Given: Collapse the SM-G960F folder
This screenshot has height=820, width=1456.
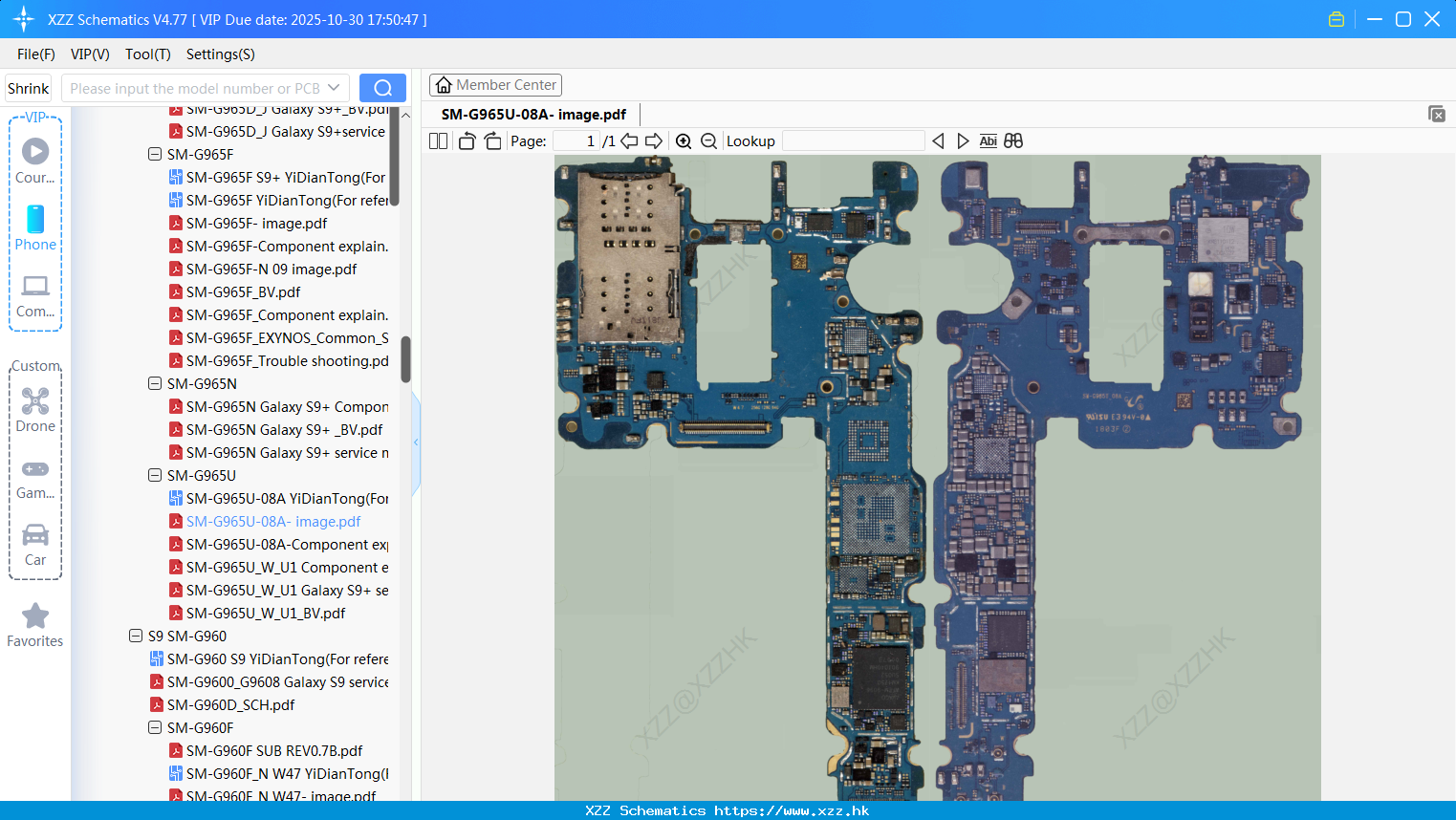Looking at the screenshot, I should pos(155,727).
